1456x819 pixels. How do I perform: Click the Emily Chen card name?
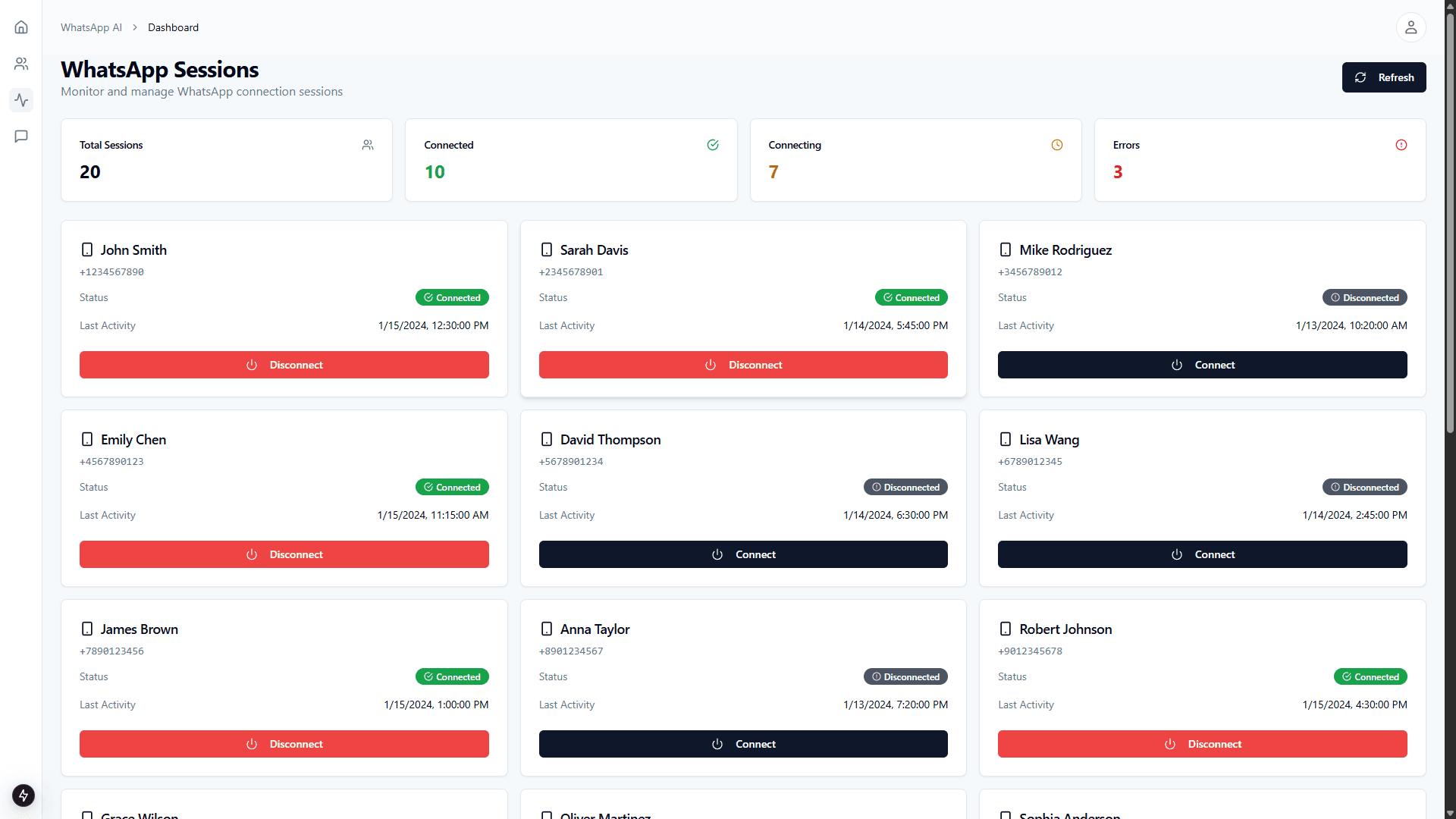pyautogui.click(x=133, y=439)
